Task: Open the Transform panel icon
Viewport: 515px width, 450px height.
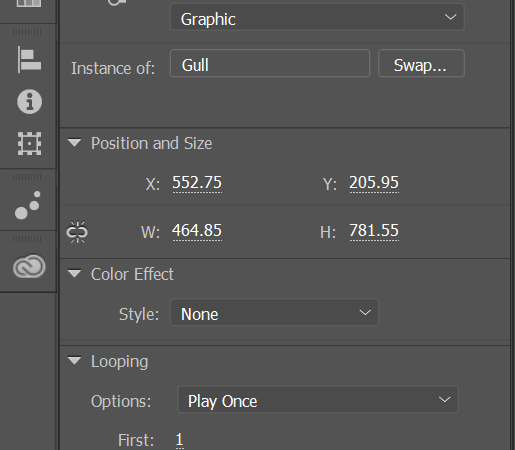Action: pyautogui.click(x=29, y=144)
